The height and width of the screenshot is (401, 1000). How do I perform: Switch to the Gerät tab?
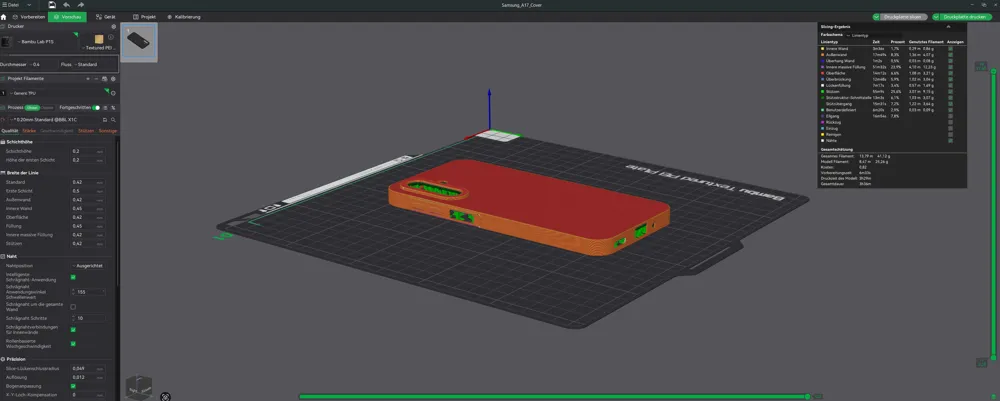click(x=105, y=17)
